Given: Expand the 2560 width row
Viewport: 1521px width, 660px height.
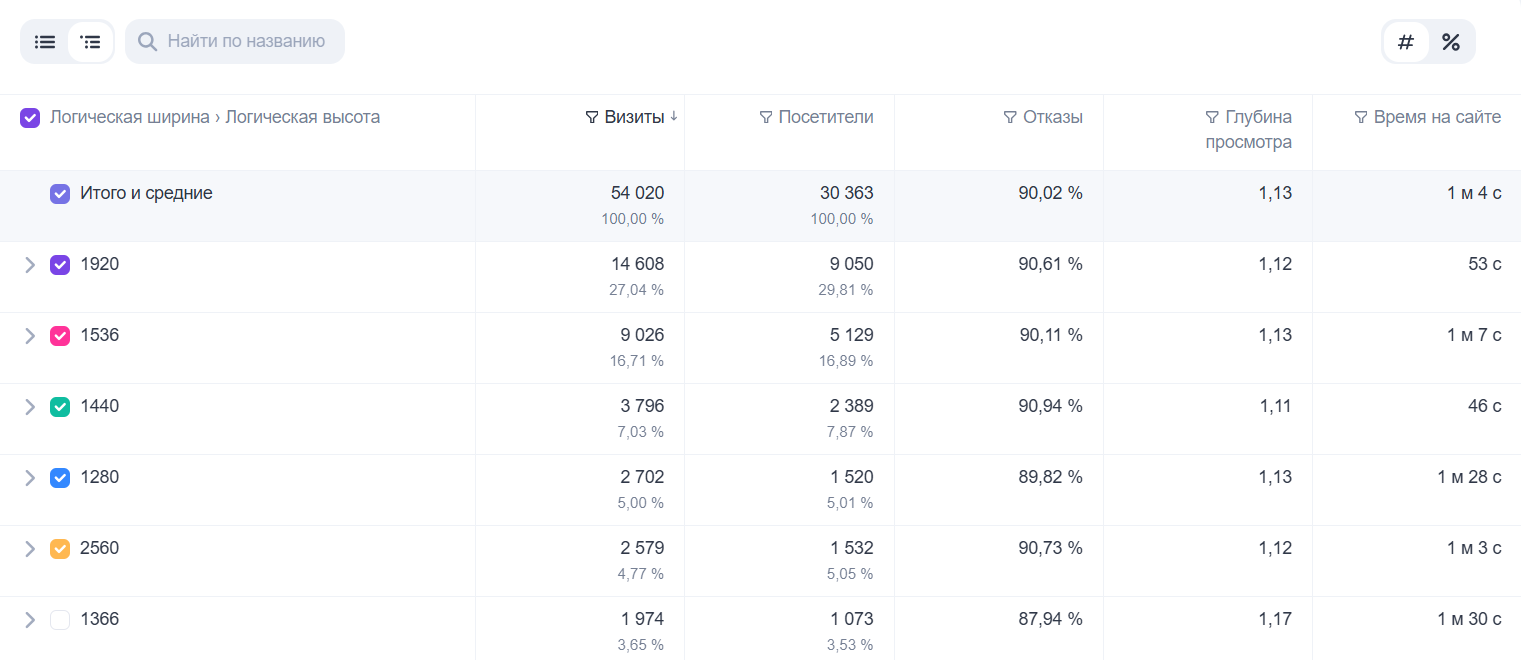Looking at the screenshot, I should tap(30, 549).
